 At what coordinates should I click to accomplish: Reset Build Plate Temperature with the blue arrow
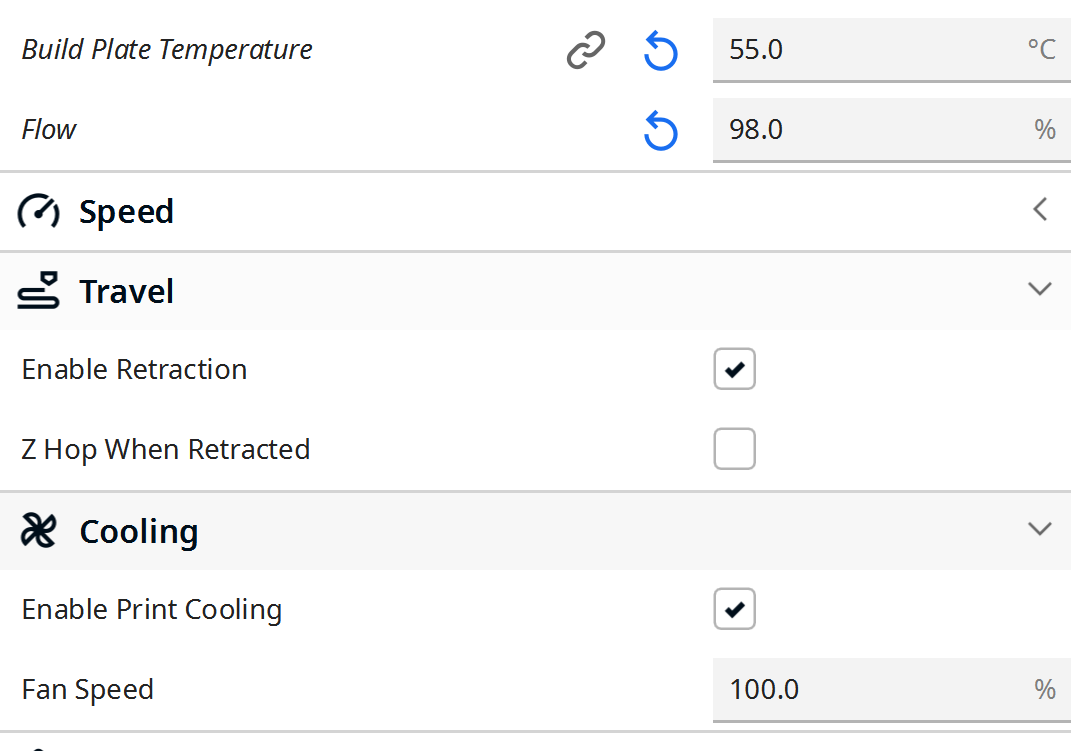[660, 50]
